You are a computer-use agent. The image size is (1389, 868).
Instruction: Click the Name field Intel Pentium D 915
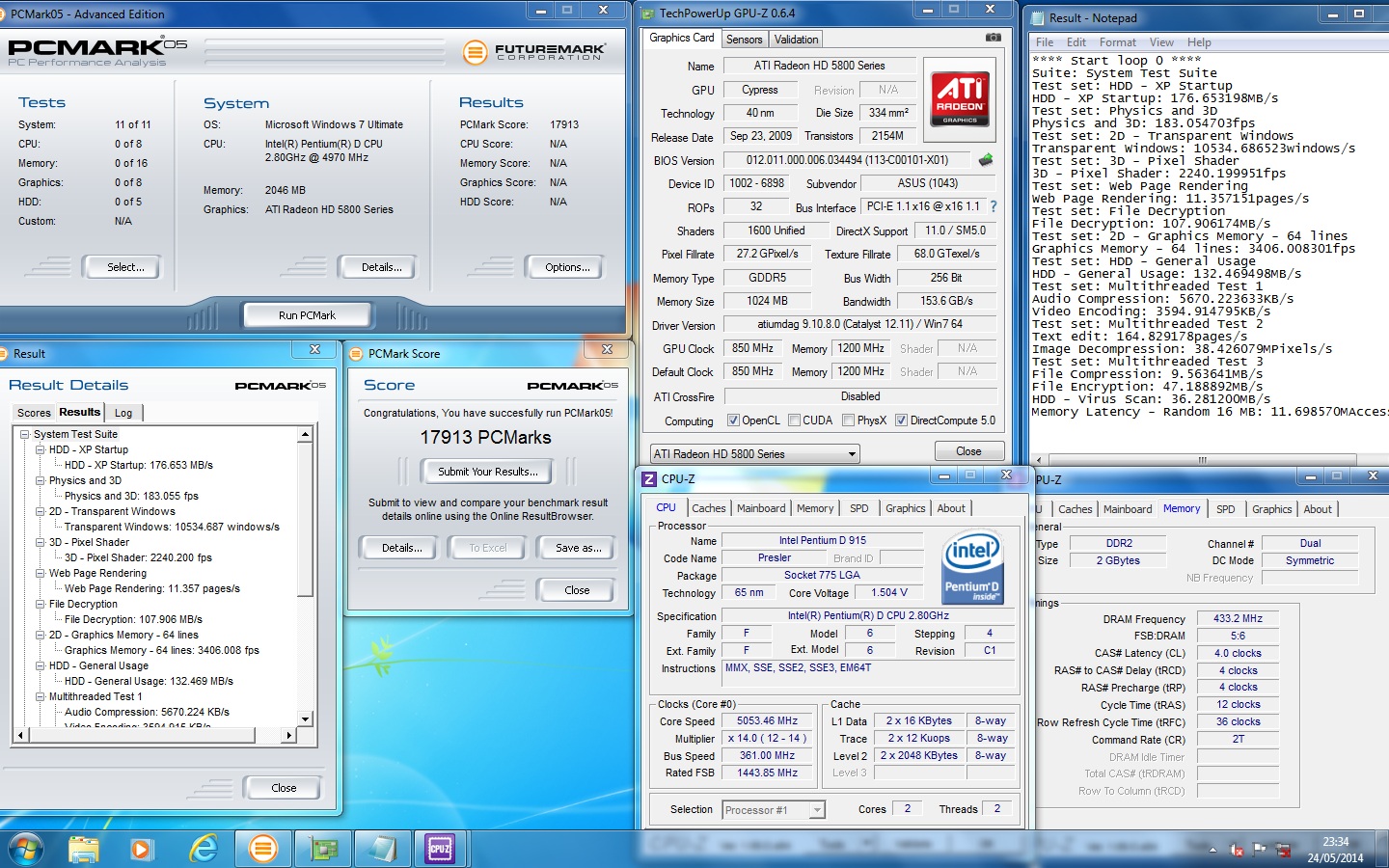(x=823, y=541)
